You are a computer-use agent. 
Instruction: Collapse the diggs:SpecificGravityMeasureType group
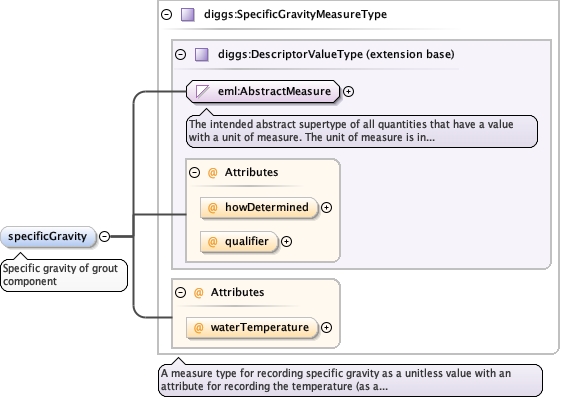(166, 14)
